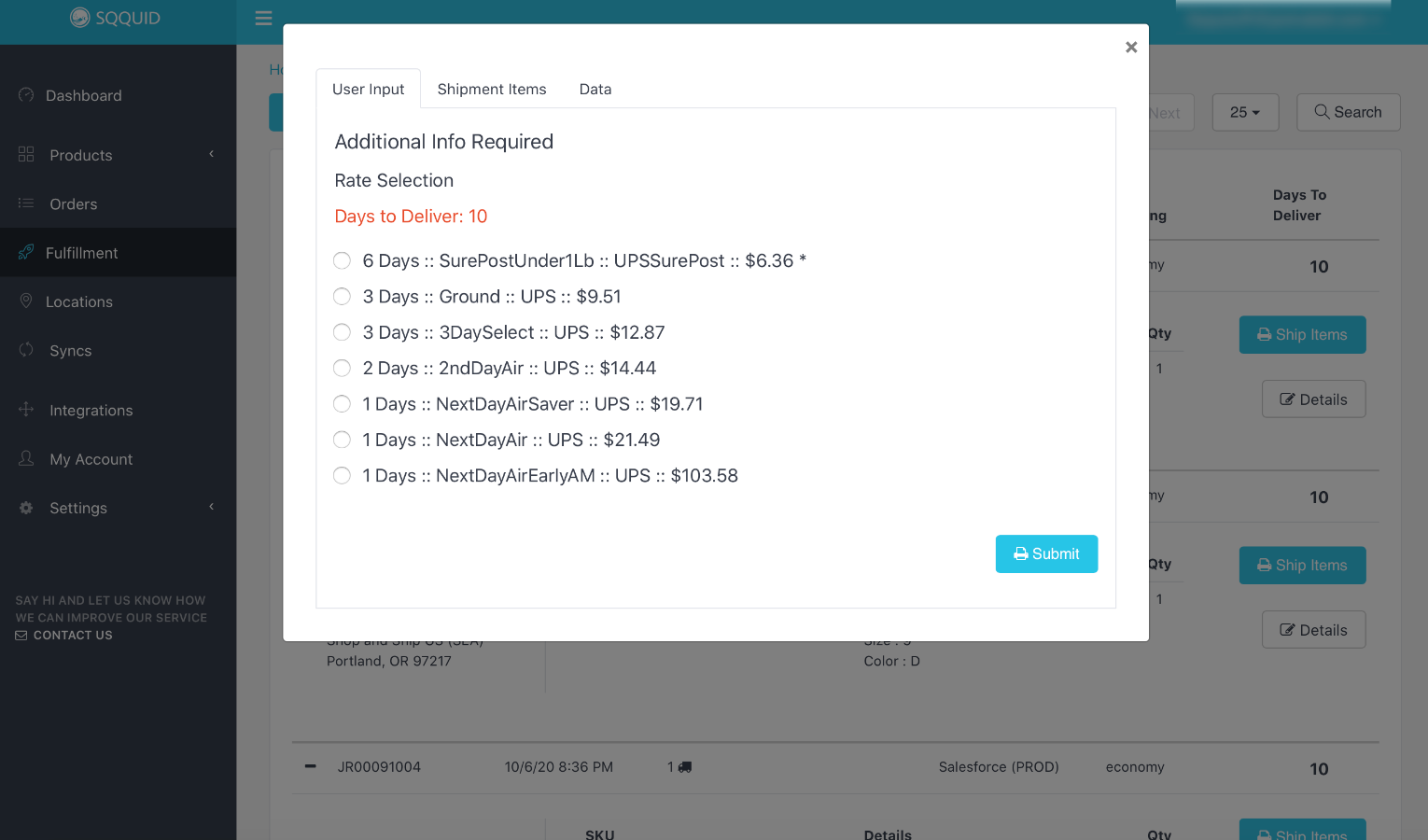The height and width of the screenshot is (840, 1428).
Task: Pick the NextDayAirEarlyAM $103.58 rate
Action: [342, 475]
